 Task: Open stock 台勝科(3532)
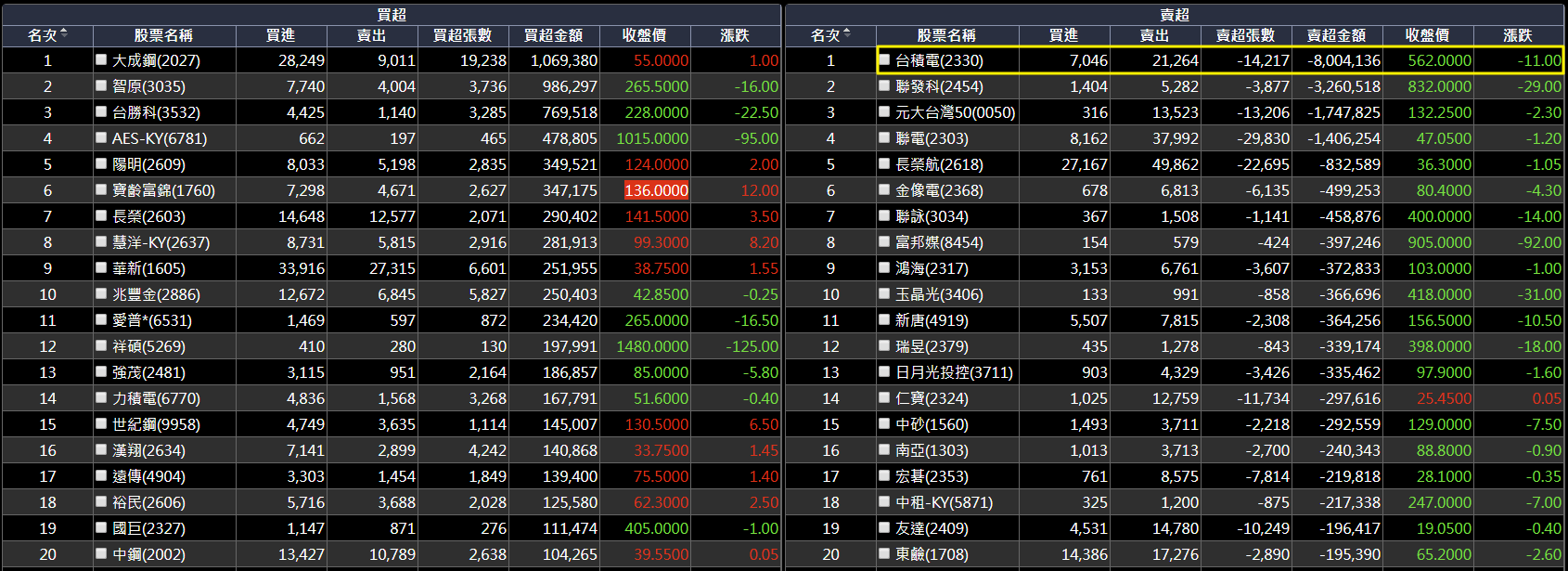156,112
